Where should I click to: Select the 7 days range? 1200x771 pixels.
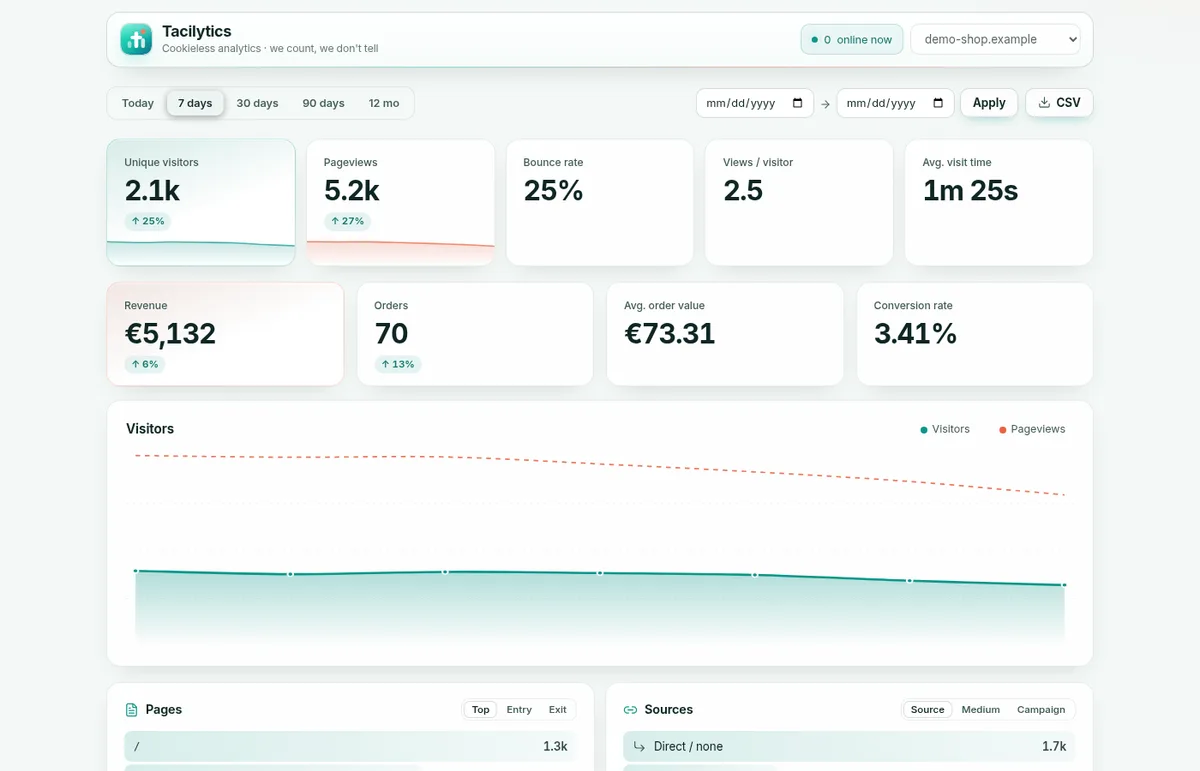pyautogui.click(x=195, y=103)
